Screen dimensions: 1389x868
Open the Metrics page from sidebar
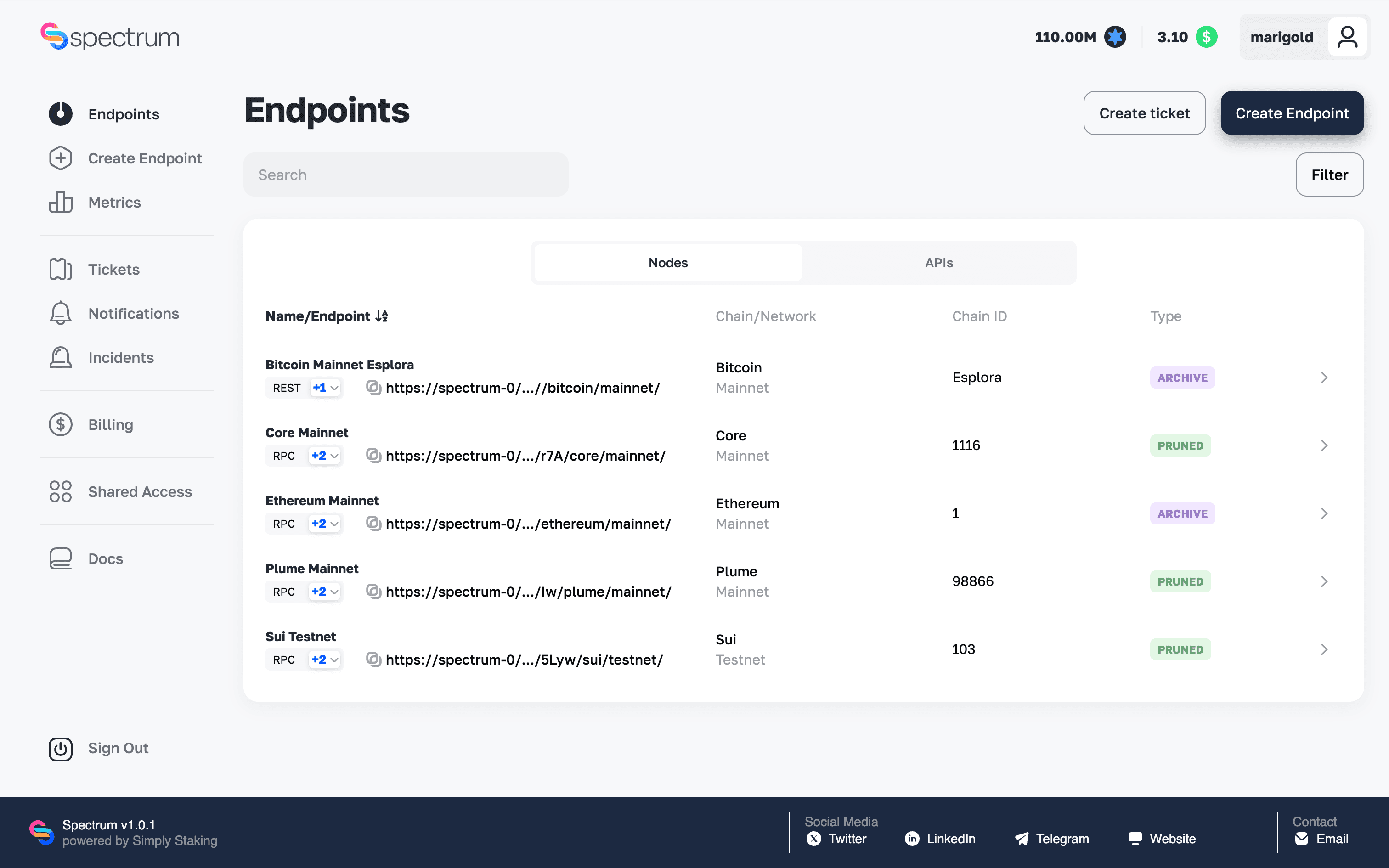click(114, 202)
